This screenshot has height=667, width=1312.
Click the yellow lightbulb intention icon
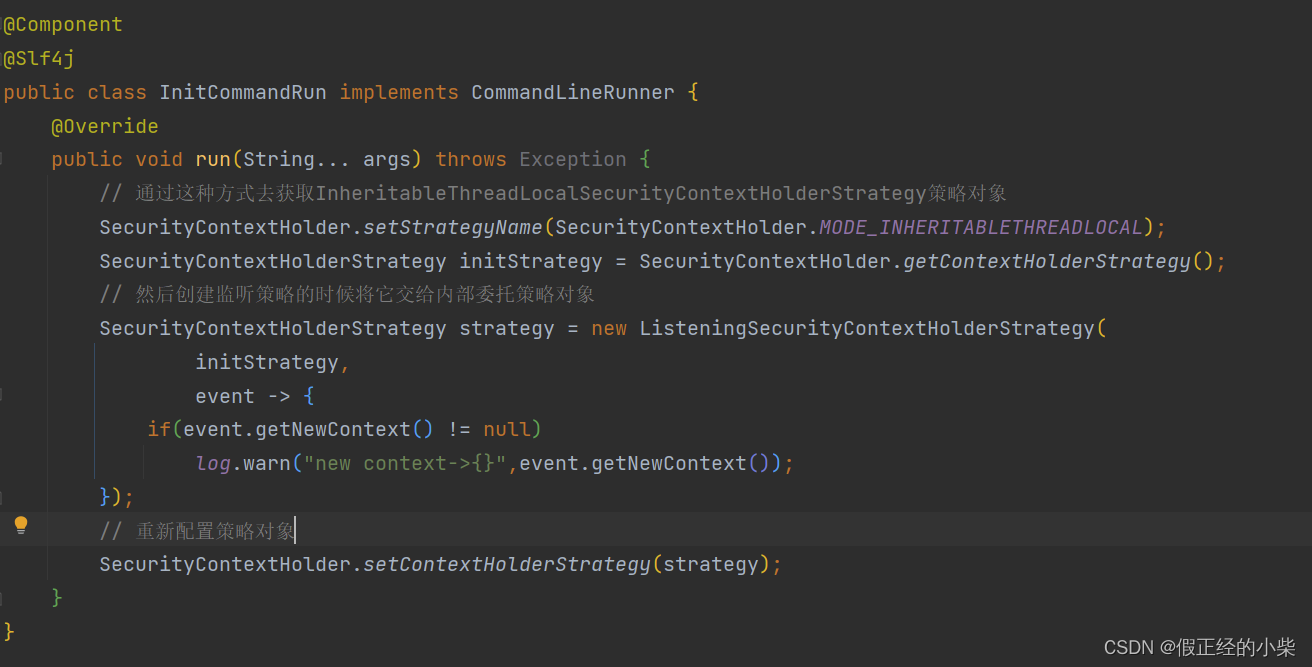(22, 524)
